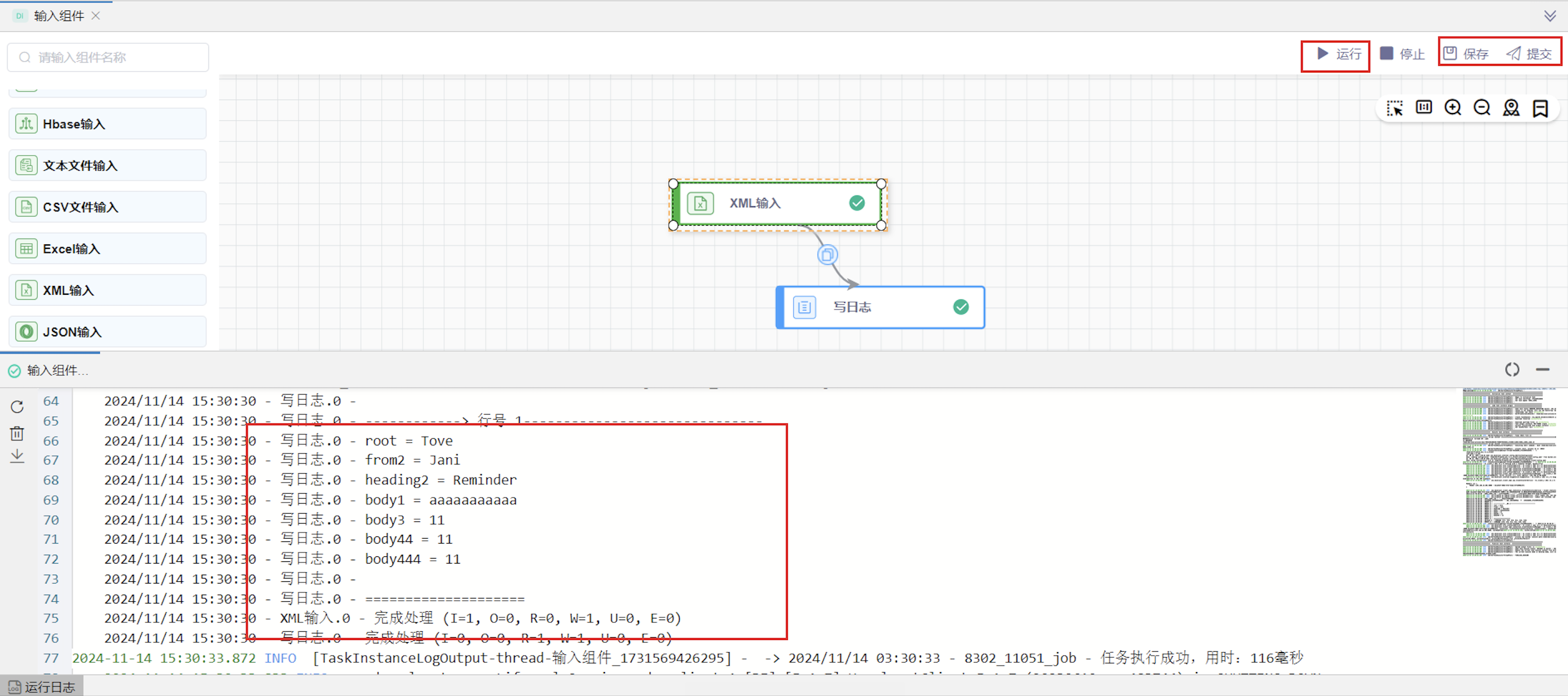
Task: Click the component name search field
Action: (x=109, y=57)
